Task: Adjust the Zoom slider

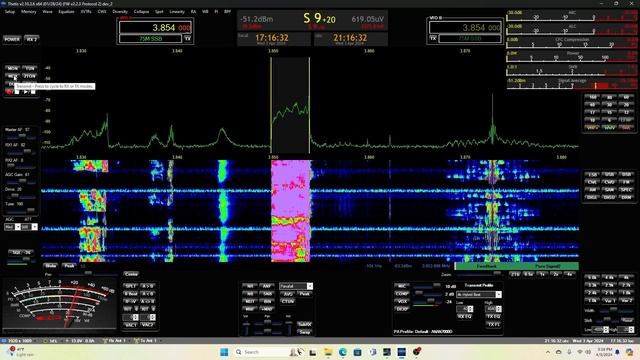Action: (480, 274)
